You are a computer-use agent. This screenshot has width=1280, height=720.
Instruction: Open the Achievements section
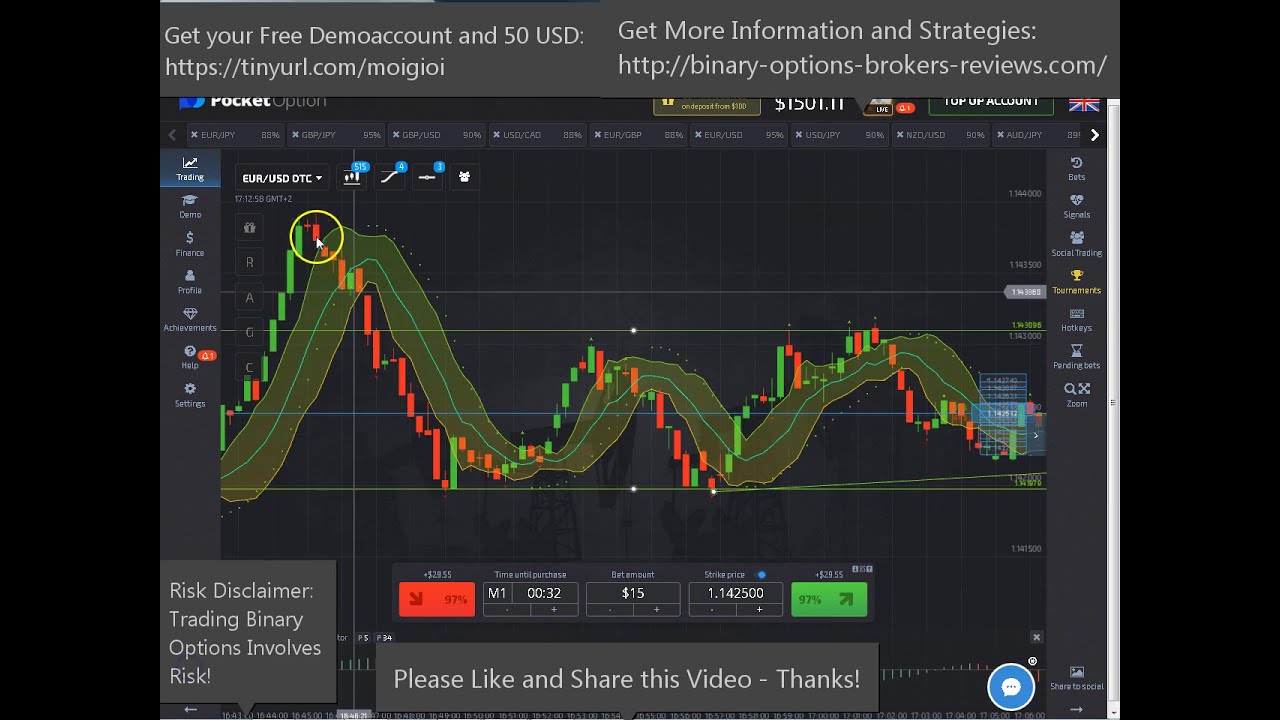(x=190, y=320)
